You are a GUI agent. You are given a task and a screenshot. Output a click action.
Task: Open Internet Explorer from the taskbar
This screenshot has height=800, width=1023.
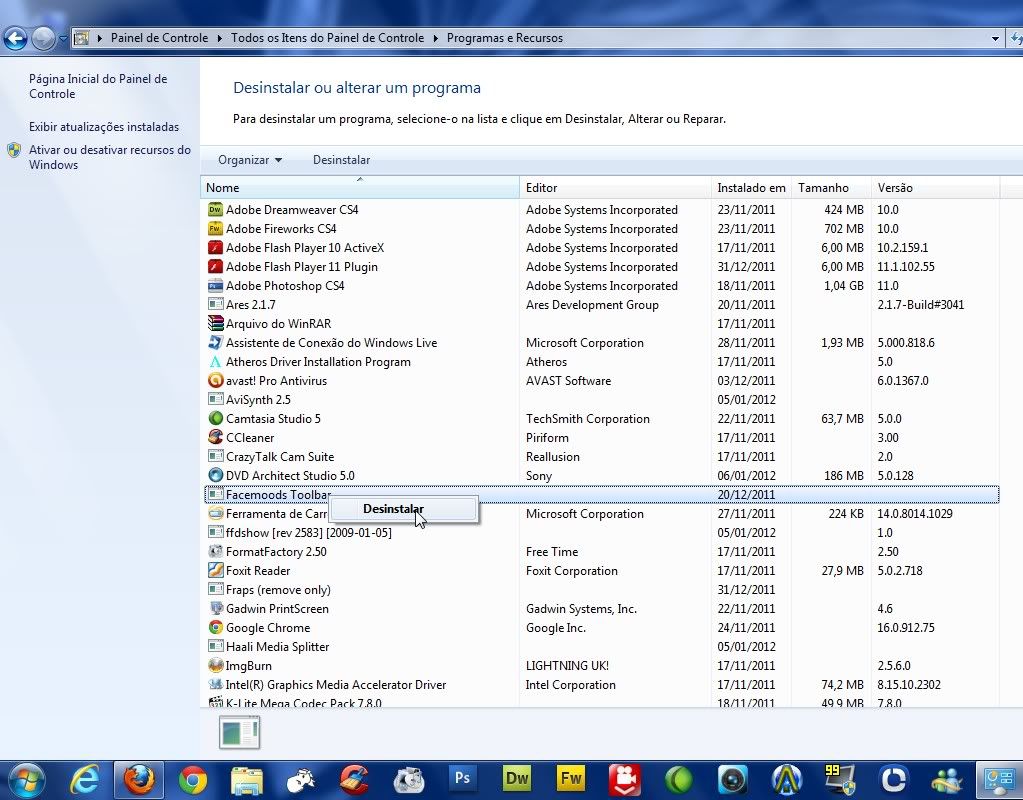pos(84,778)
